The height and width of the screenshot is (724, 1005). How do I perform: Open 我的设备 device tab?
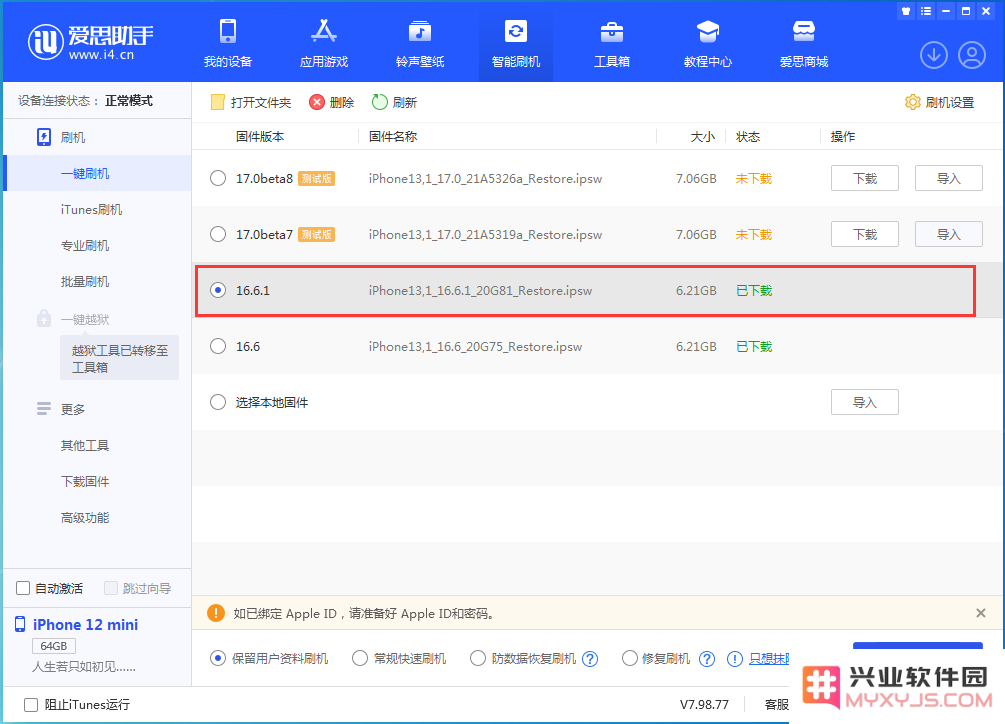click(228, 44)
